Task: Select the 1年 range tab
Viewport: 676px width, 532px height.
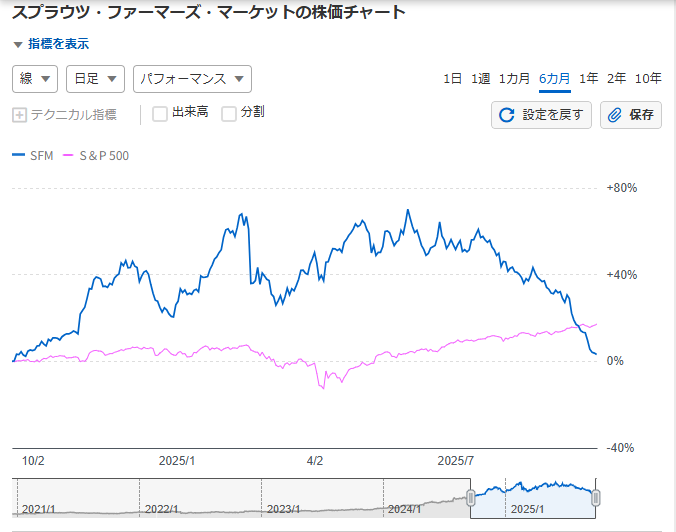Action: point(588,78)
